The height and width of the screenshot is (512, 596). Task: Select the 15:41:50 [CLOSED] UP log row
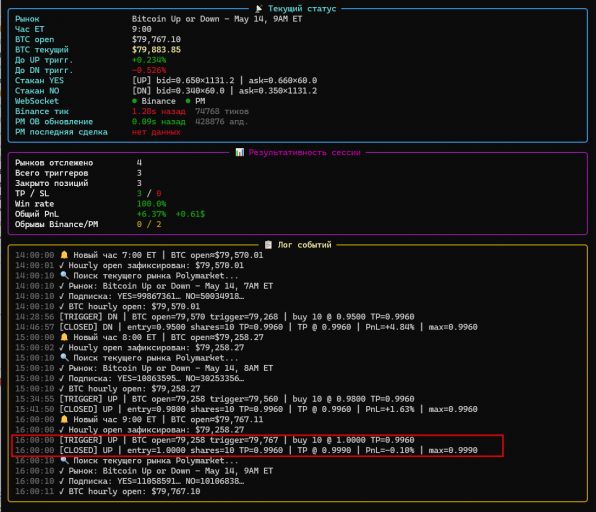pos(246,409)
